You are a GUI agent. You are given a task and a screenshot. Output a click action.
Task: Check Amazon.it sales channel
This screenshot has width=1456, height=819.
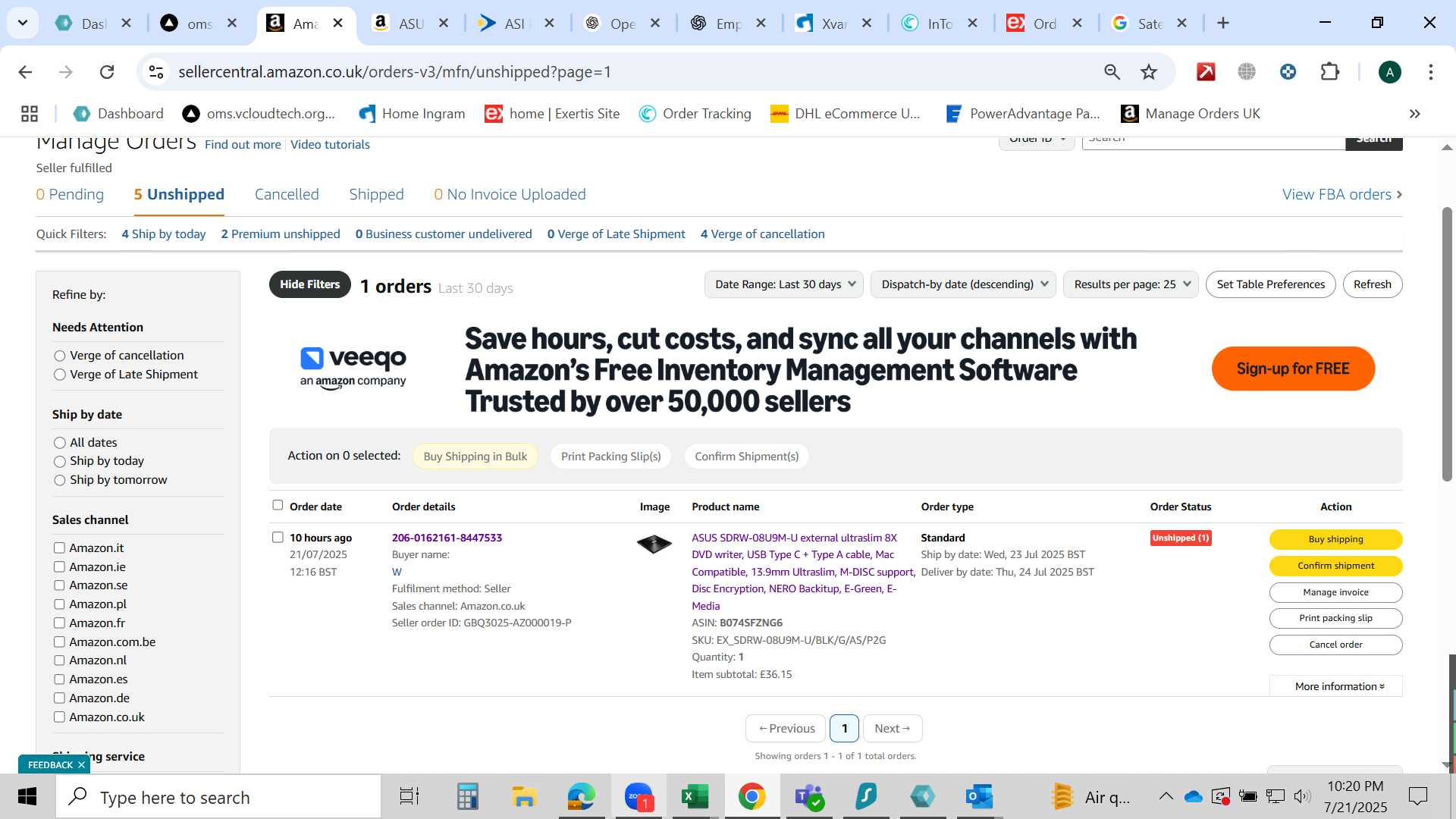tap(59, 548)
